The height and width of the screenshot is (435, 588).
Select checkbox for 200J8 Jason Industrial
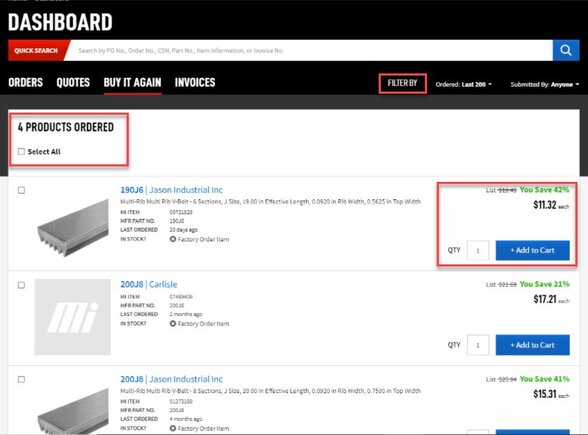(21, 380)
